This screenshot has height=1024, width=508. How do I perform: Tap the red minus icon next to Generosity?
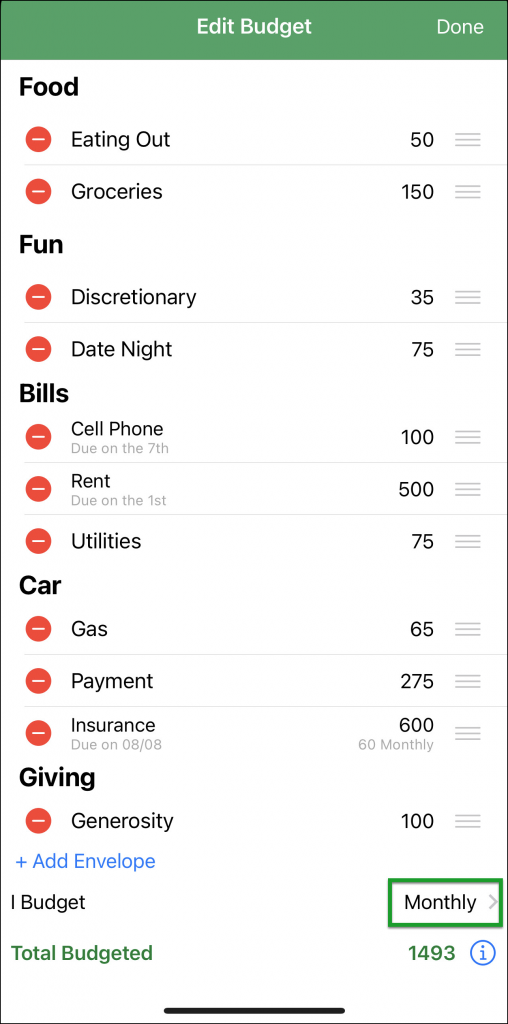pos(39,820)
